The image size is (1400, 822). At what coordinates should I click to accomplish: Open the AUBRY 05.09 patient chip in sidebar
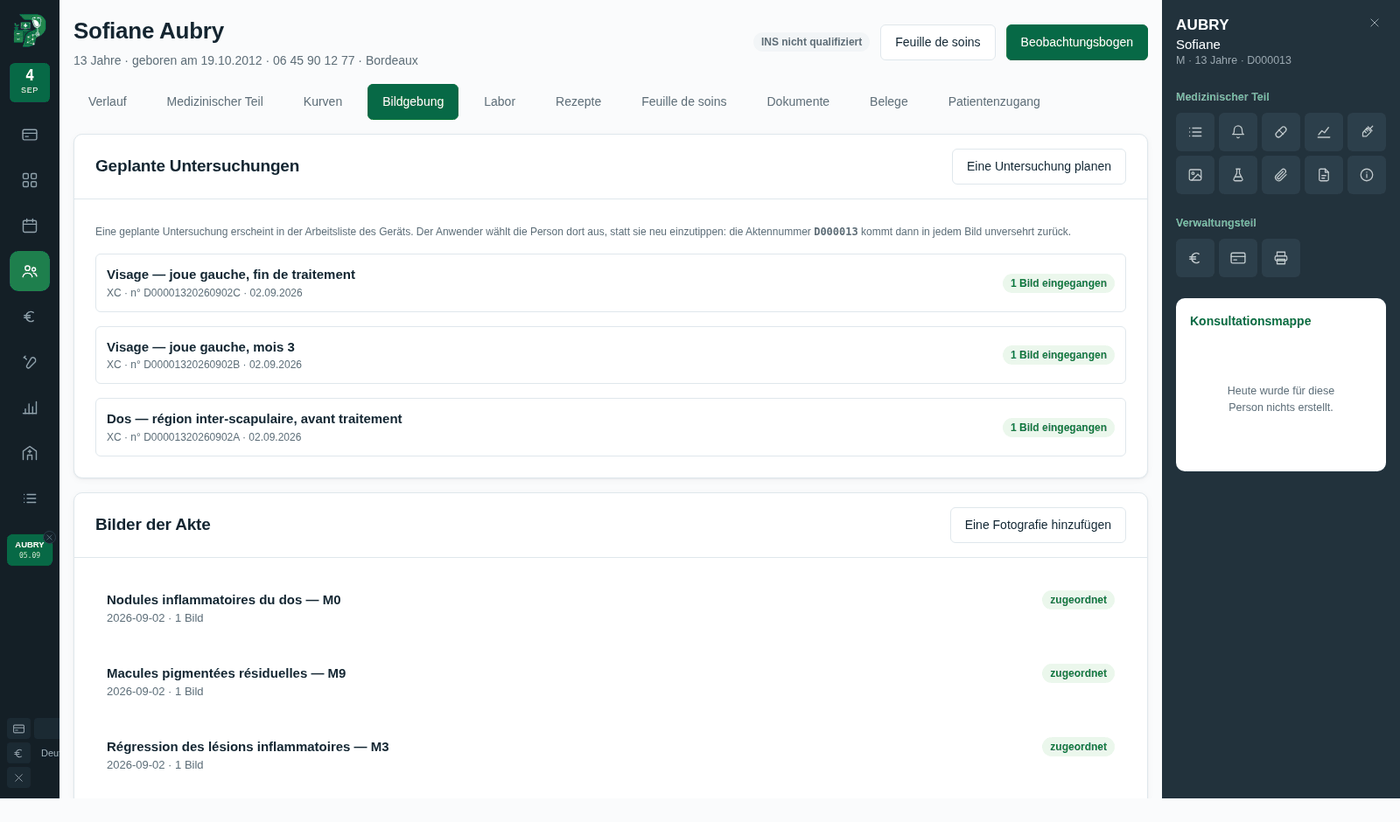[30, 550]
